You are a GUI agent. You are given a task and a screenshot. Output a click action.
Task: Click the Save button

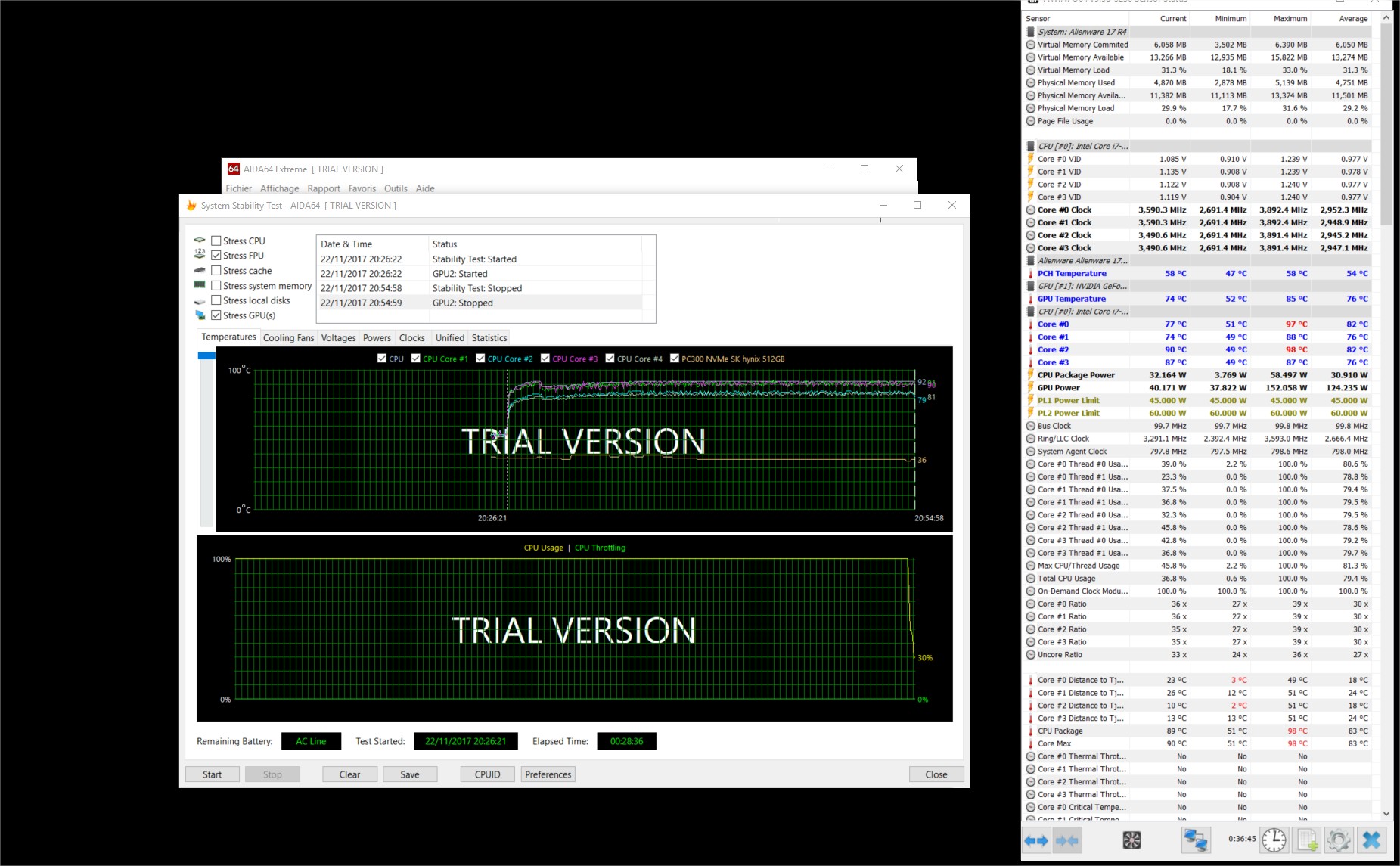click(x=410, y=774)
